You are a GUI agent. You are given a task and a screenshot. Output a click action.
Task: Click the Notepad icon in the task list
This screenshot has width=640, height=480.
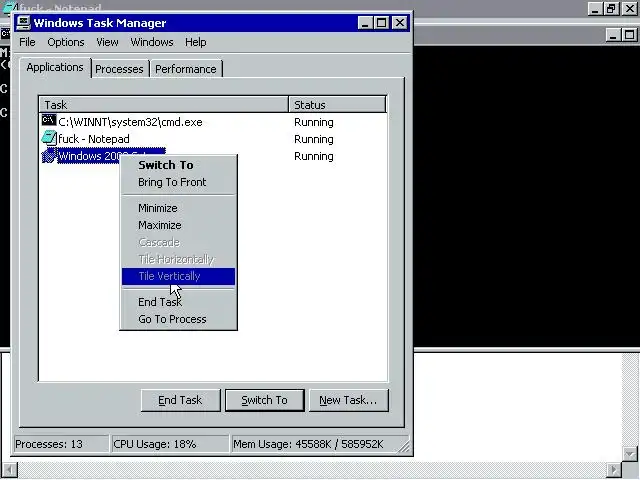pos(49,138)
